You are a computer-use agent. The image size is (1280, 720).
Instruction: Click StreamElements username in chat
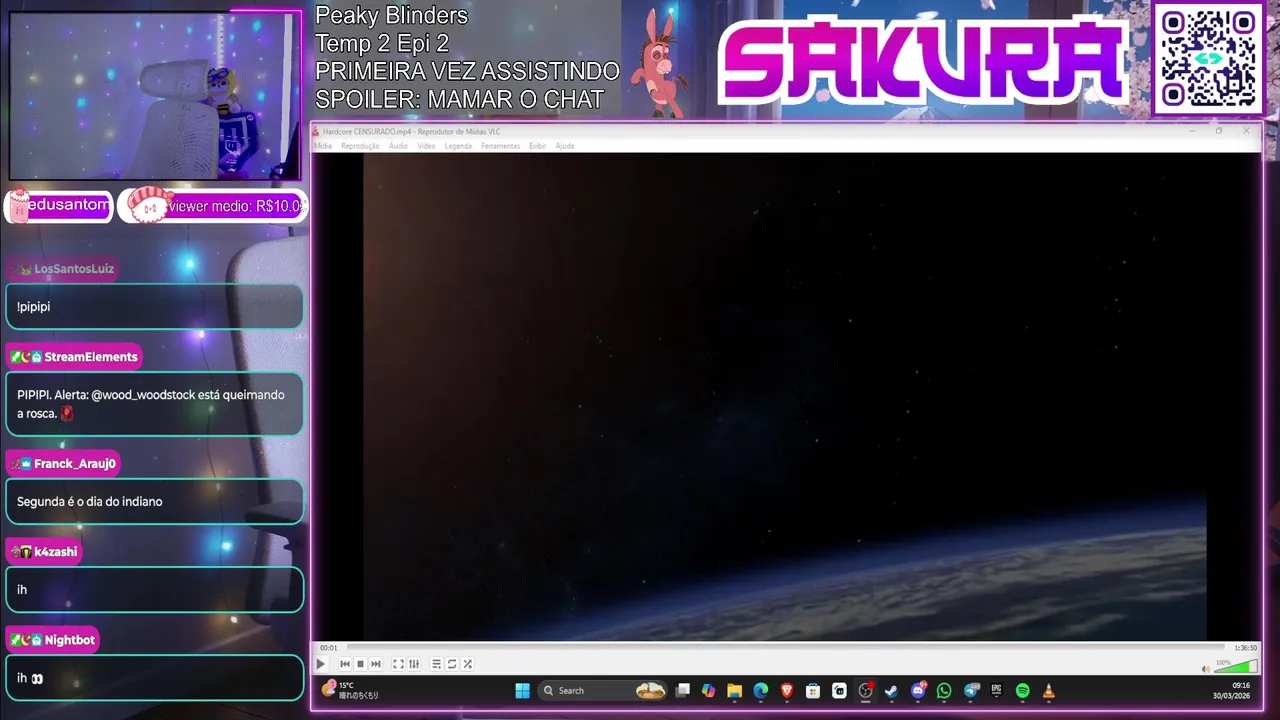click(91, 357)
